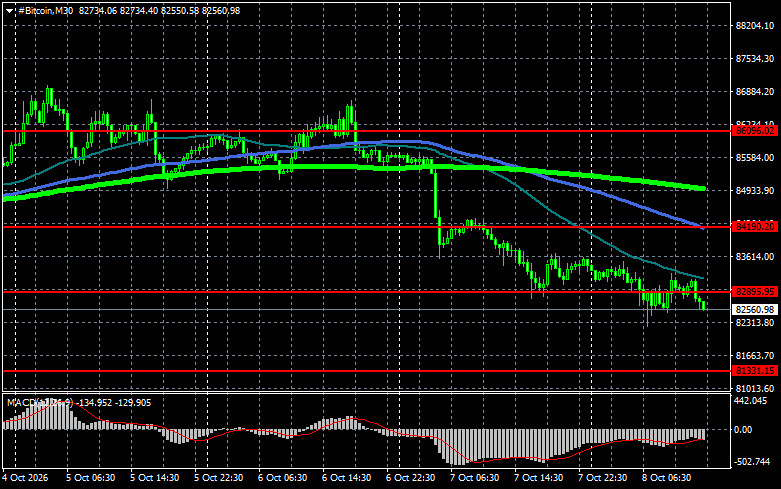Screen dimensions: 781x489
Task: Click the 5 Oct 14:30 time label
Action: point(154,478)
